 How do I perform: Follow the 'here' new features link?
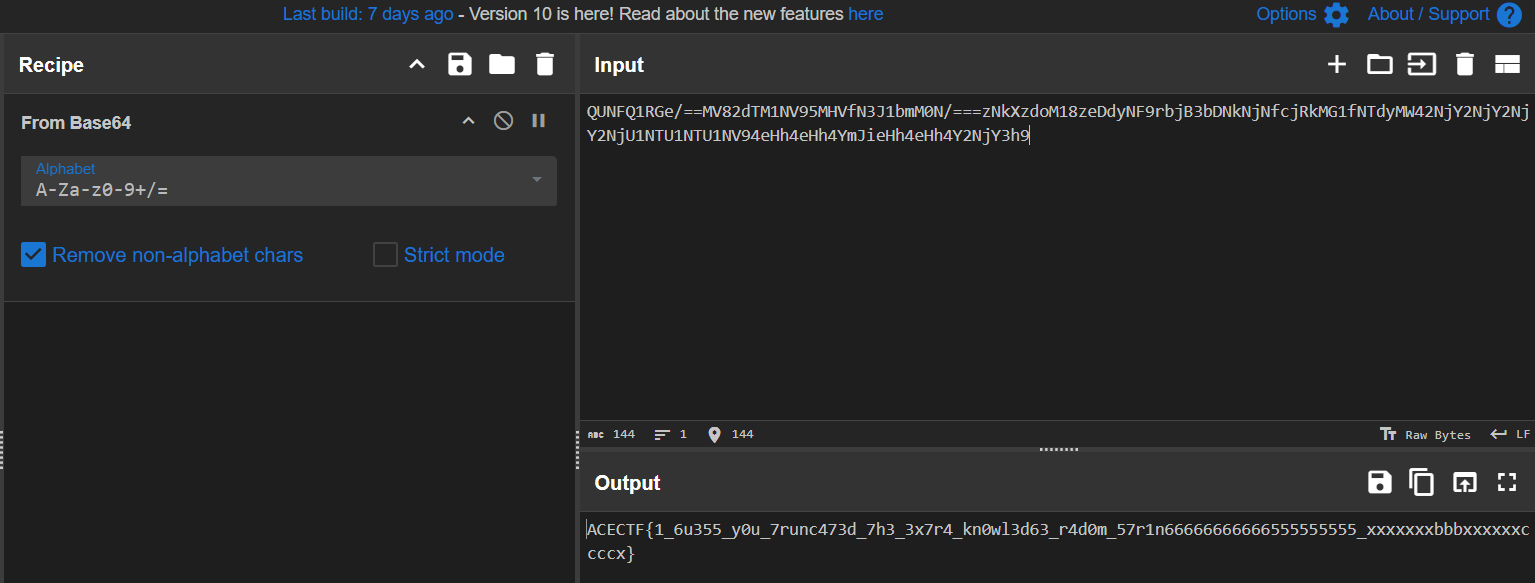pyautogui.click(x=866, y=14)
